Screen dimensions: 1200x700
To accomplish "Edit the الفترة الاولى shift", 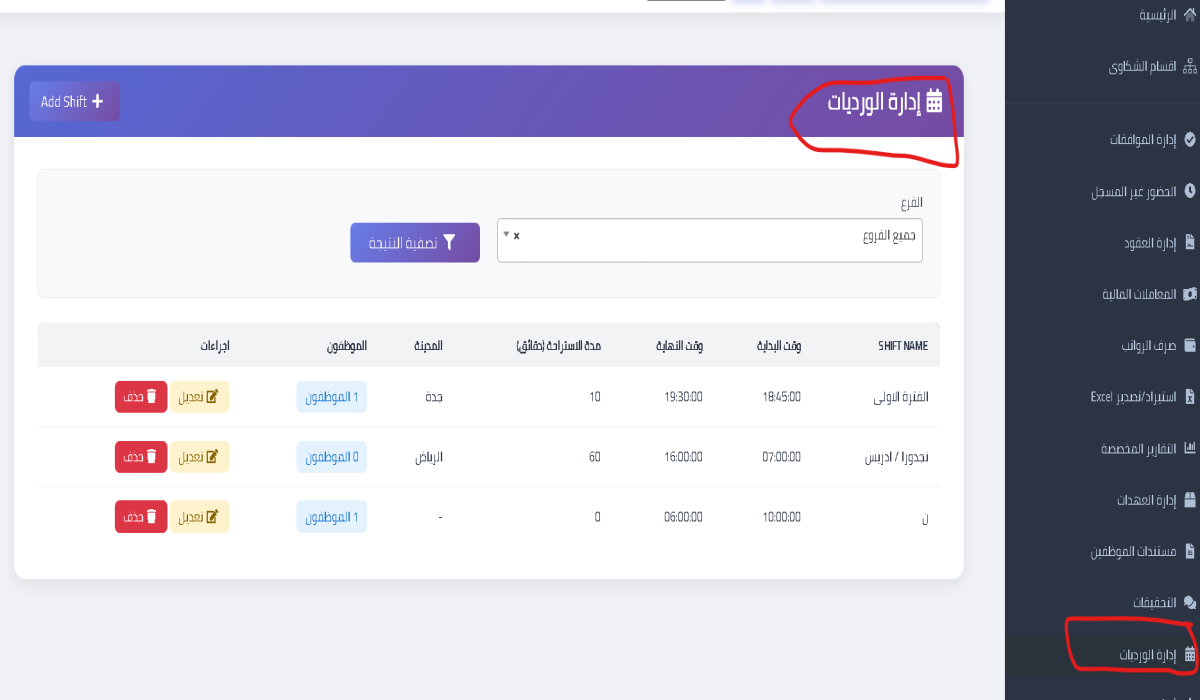I will 200,397.
